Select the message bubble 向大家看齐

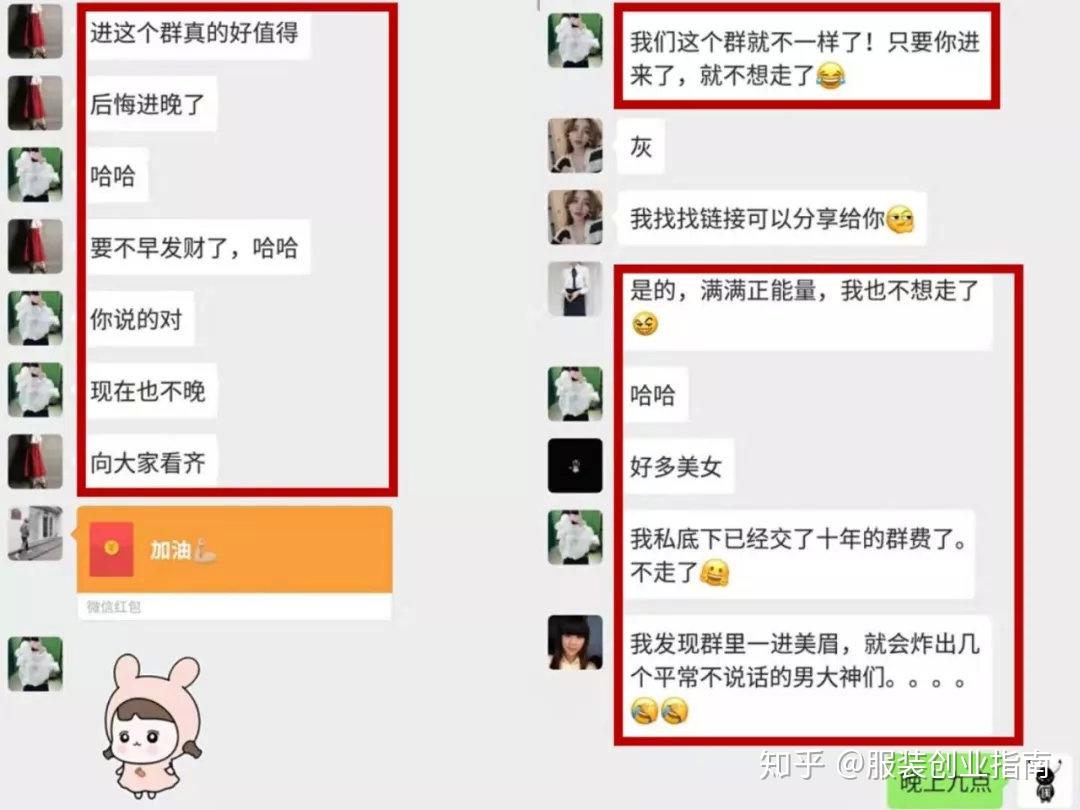click(x=151, y=462)
